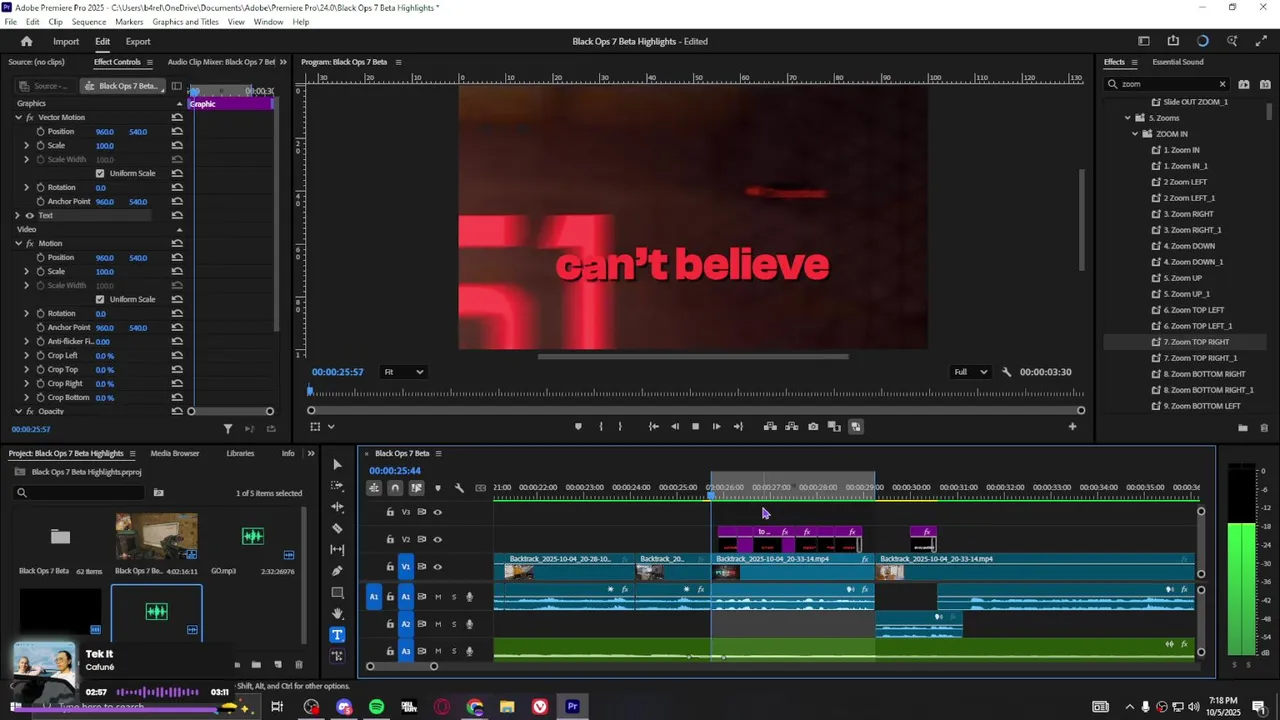Select the Slip tool
This screenshot has width=1280, height=720.
337,549
